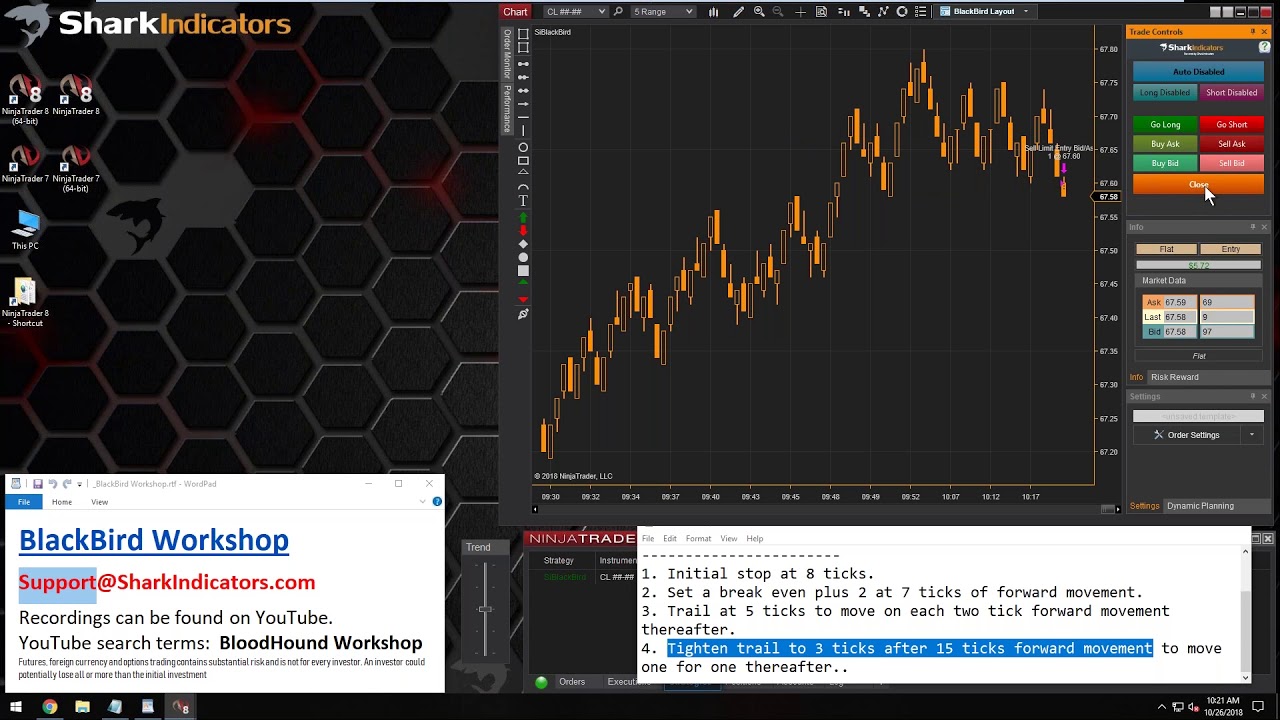Select the crosshair cursor icon
The width and height of the screenshot is (1280, 720).
click(x=800, y=12)
